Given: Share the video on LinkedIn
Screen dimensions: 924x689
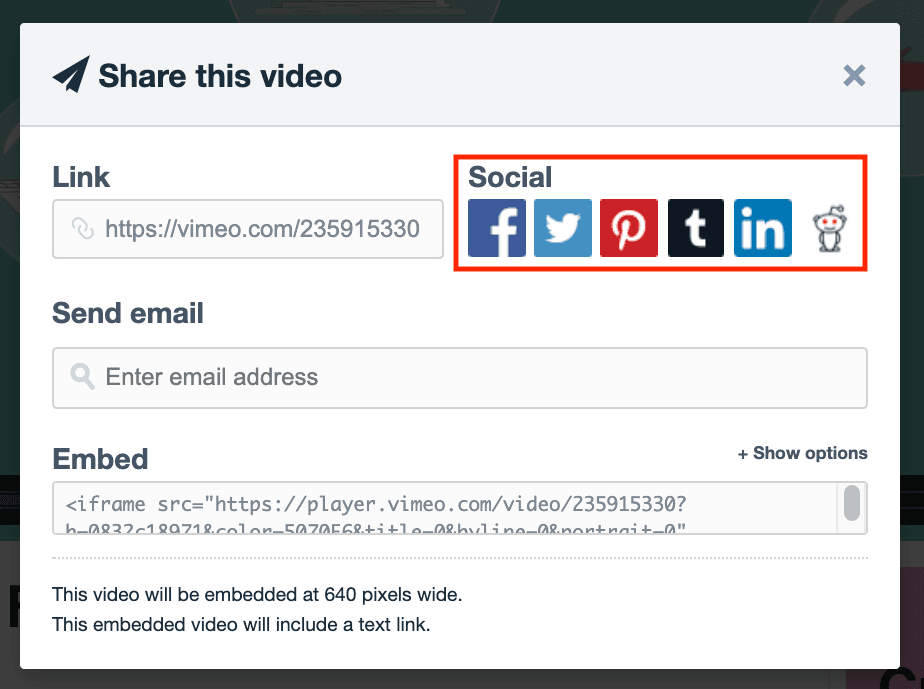Looking at the screenshot, I should pyautogui.click(x=763, y=228).
